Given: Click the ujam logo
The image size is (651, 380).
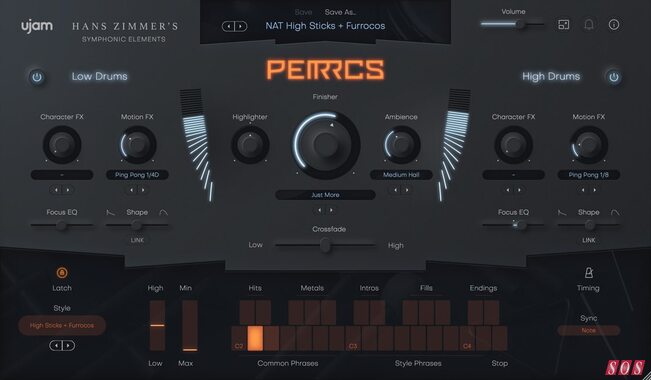Looking at the screenshot, I should click(37, 26).
